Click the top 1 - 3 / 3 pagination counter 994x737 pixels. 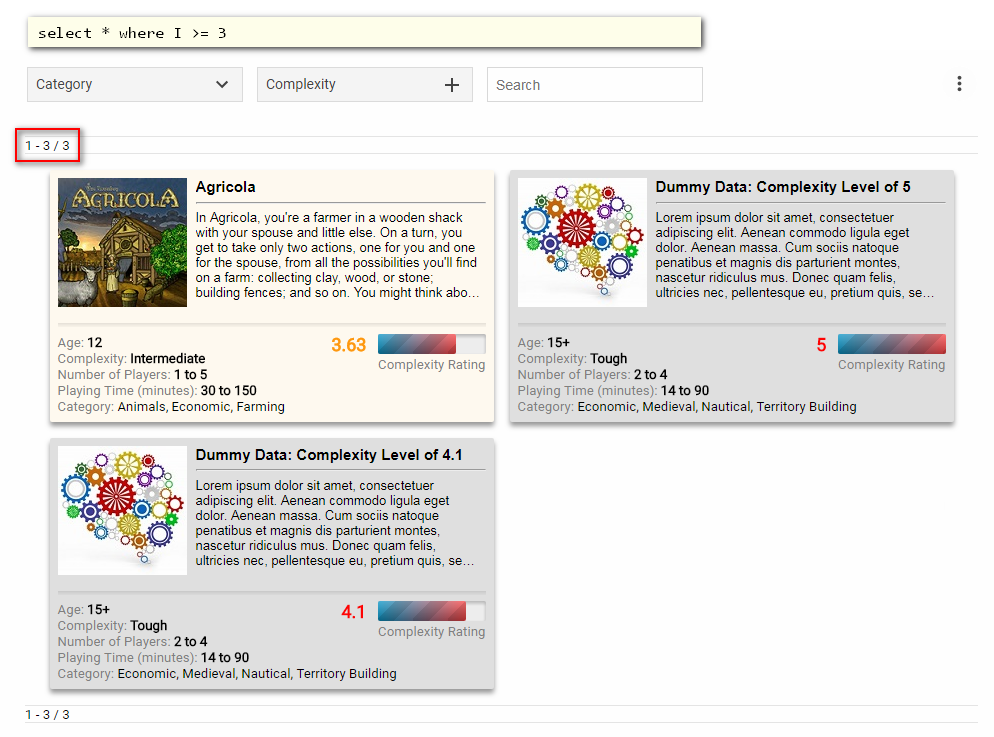pos(48,146)
